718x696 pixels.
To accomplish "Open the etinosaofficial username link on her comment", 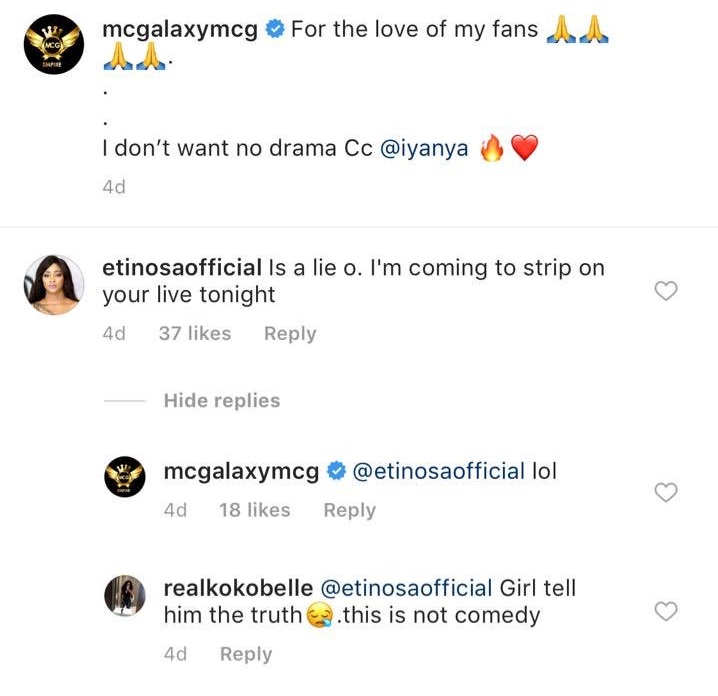I will point(182,268).
